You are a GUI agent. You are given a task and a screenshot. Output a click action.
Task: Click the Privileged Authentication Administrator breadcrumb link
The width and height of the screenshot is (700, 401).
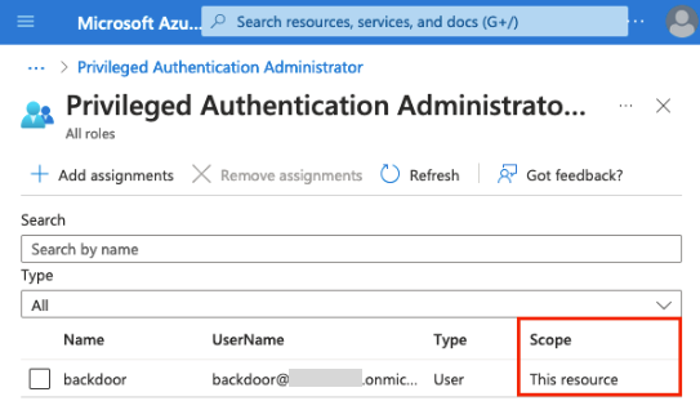(219, 67)
